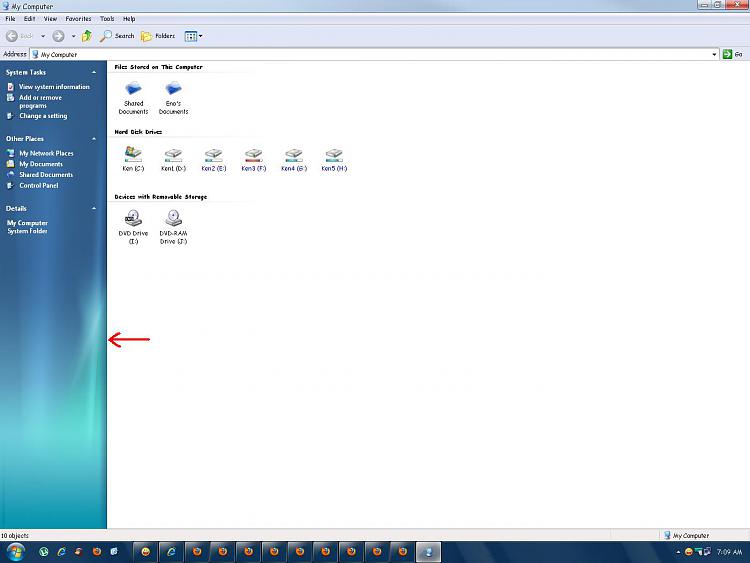Select the Ken (C:) system drive
Viewport: 750px width, 563px height.
point(133,159)
